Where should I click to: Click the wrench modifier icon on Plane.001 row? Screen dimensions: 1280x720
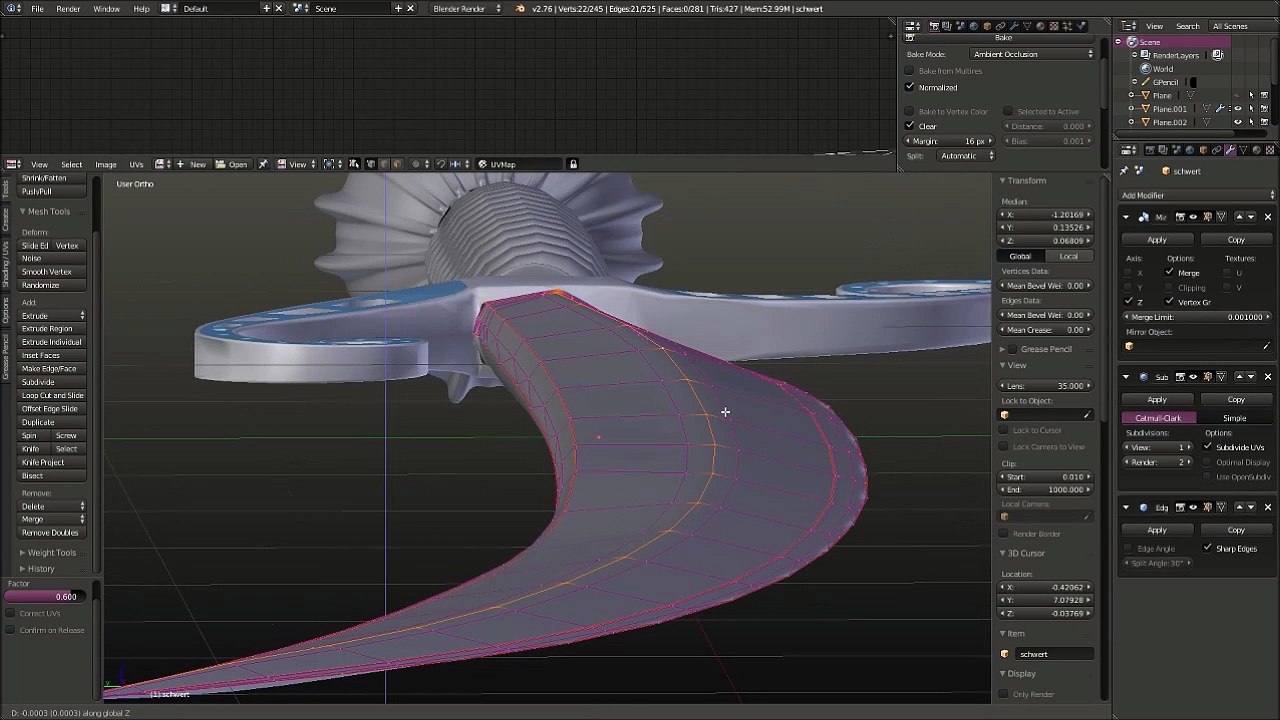click(x=1219, y=109)
